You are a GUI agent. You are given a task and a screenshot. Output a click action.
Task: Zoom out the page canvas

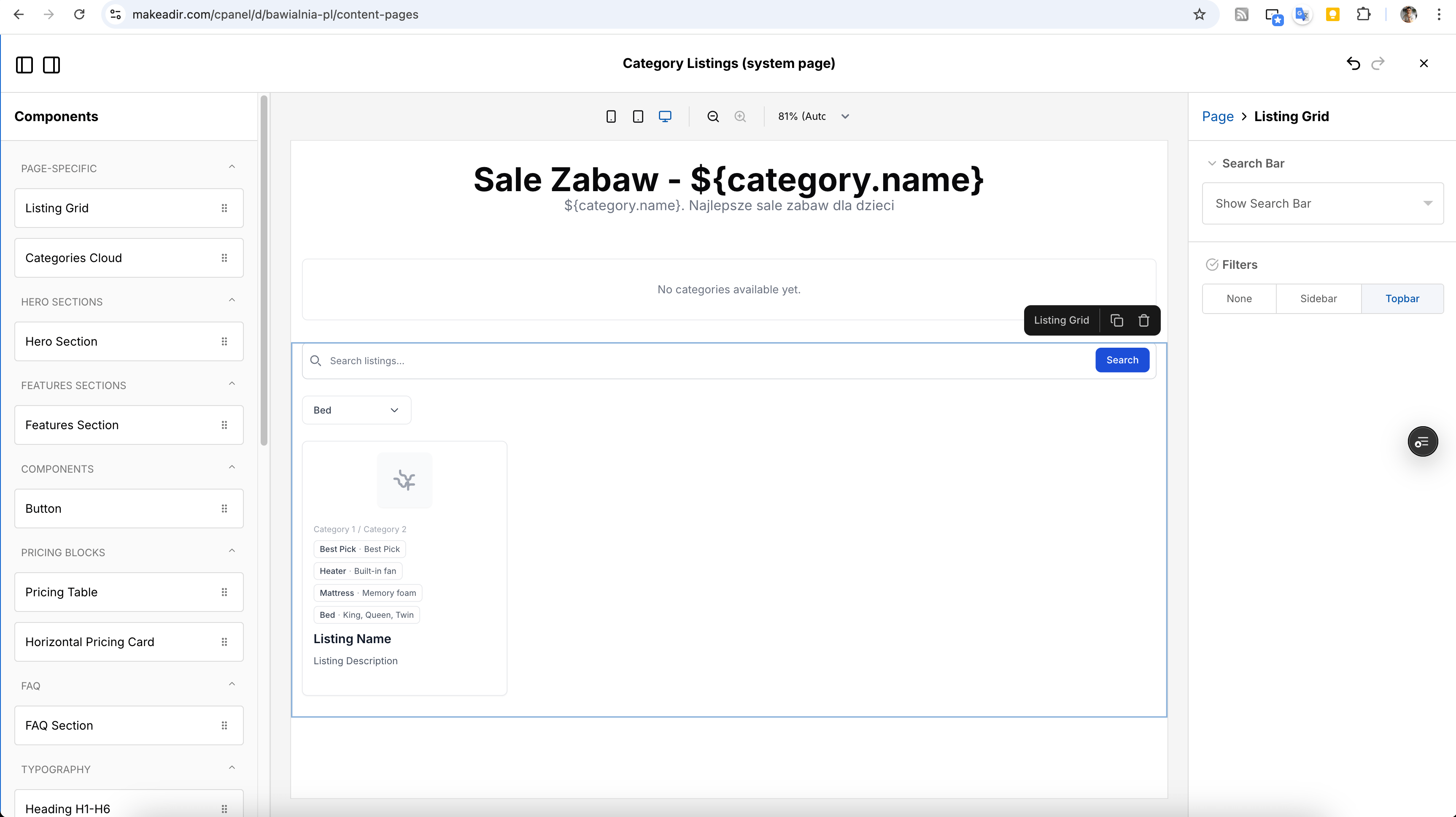click(x=713, y=116)
